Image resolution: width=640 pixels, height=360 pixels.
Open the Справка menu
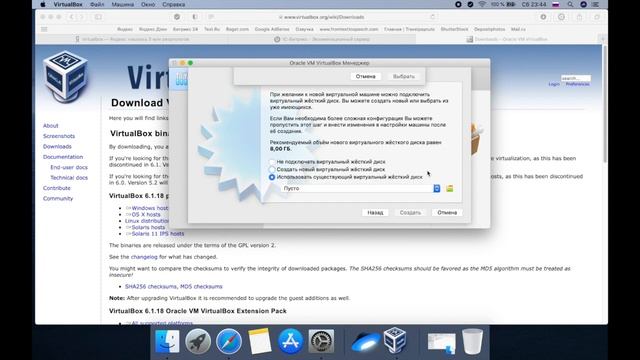click(173, 4)
